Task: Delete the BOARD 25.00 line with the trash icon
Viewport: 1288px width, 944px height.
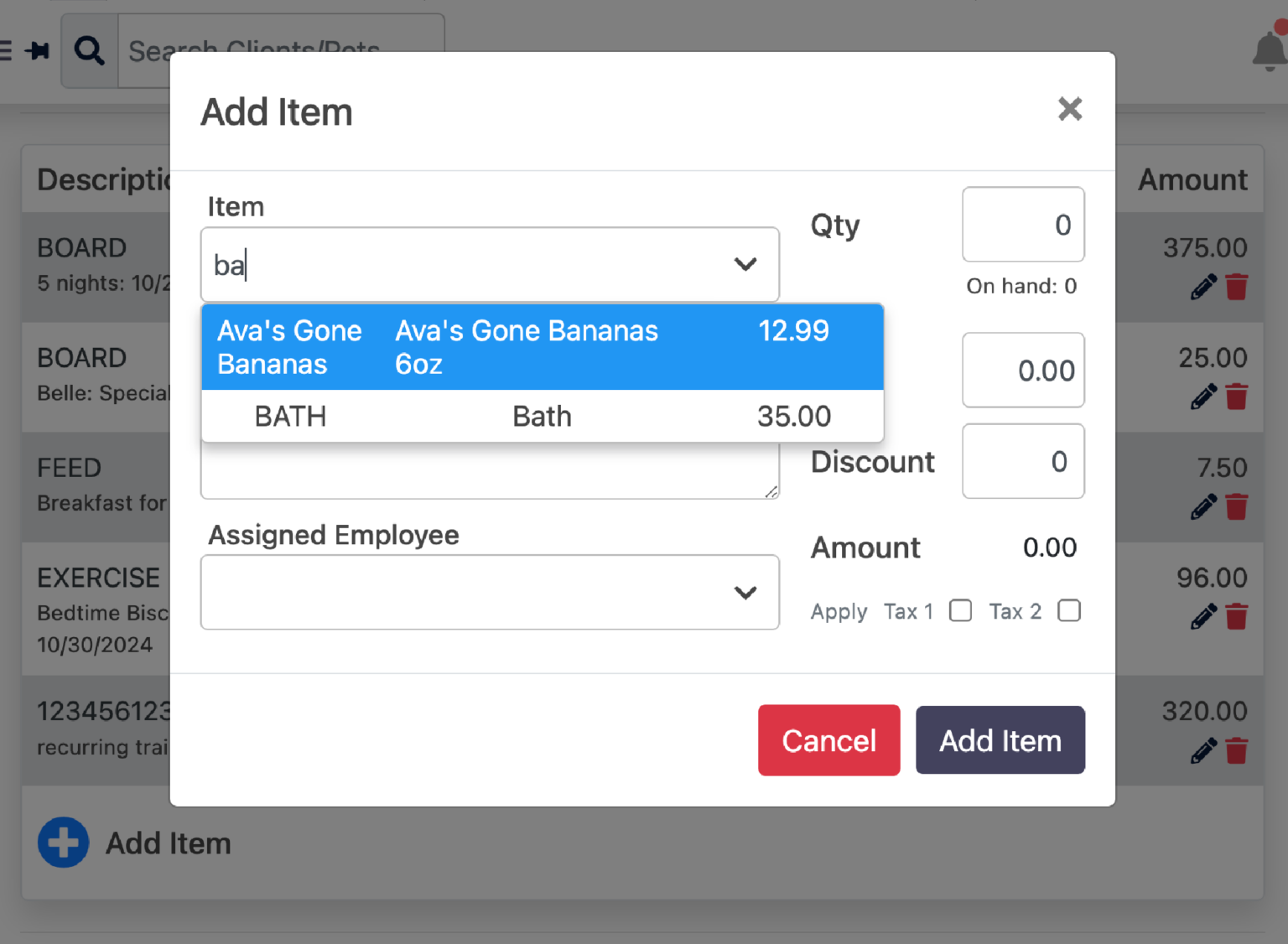Action: click(1237, 396)
